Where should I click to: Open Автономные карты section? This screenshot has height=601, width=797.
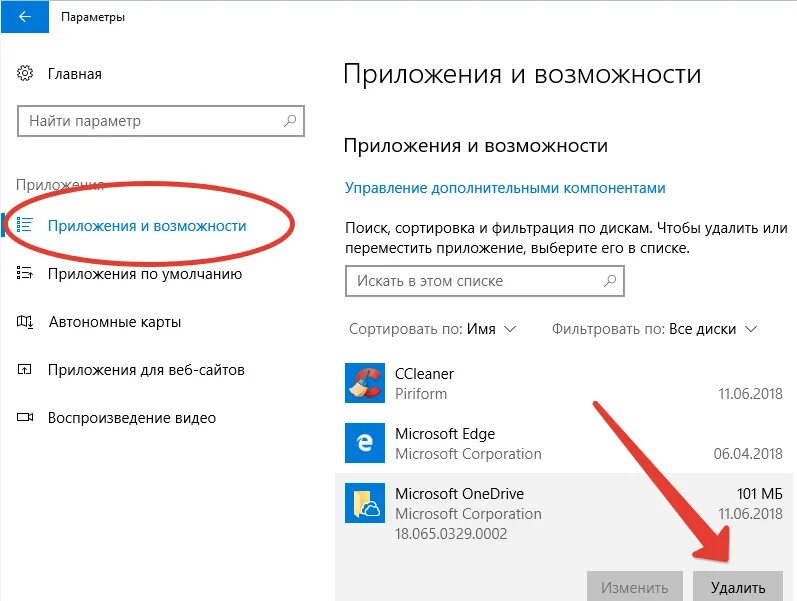pyautogui.click(x=115, y=322)
